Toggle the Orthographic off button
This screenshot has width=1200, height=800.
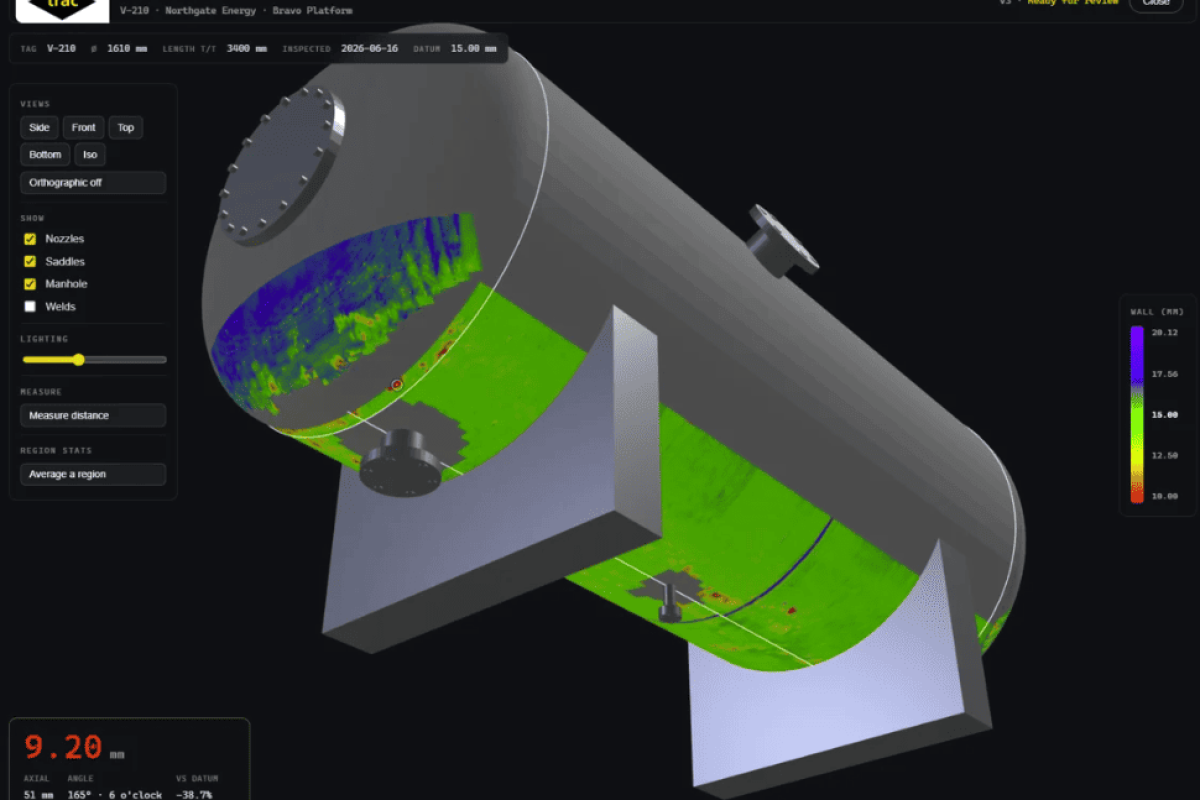coord(93,183)
